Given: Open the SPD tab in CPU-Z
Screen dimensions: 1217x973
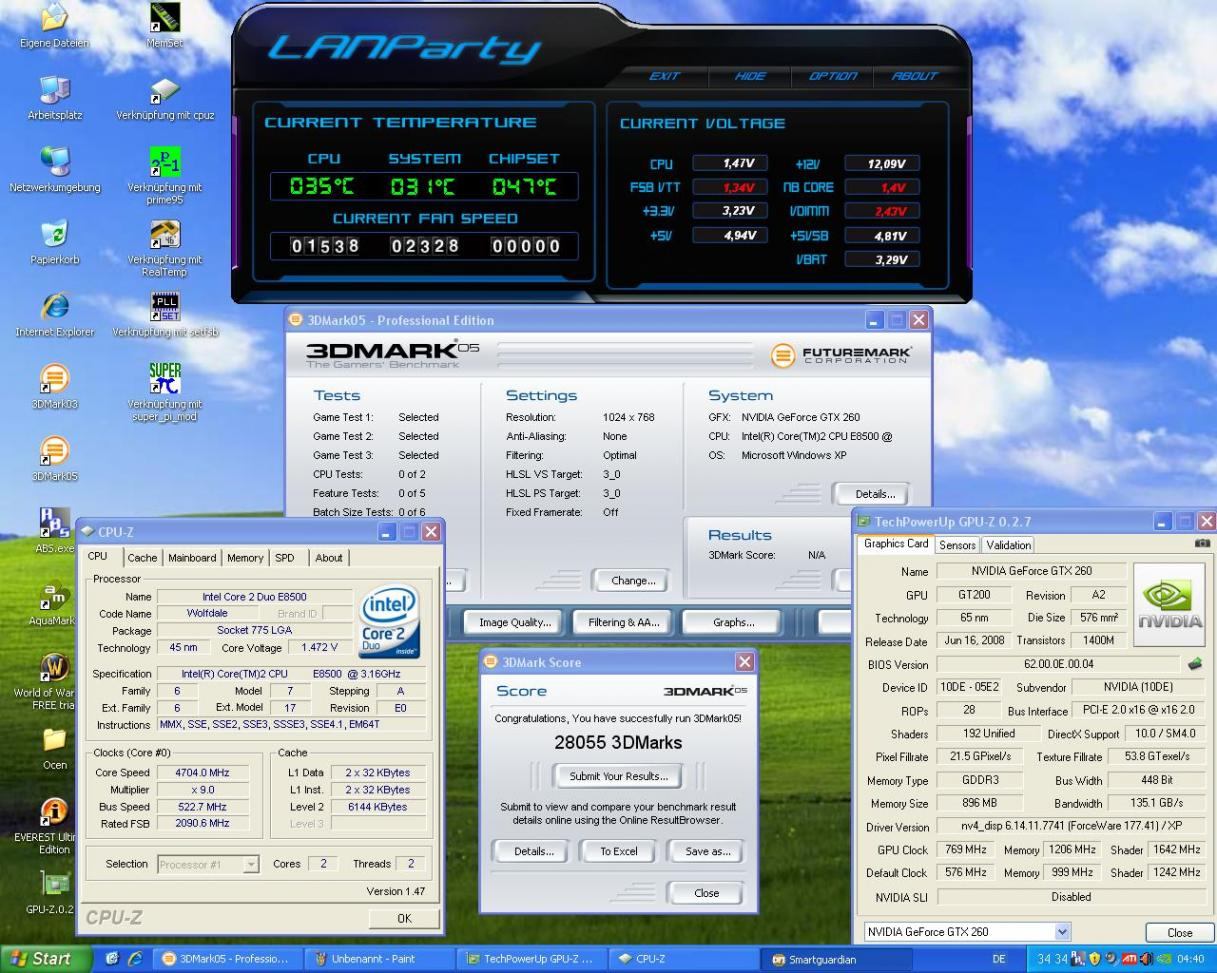Looking at the screenshot, I should (285, 558).
